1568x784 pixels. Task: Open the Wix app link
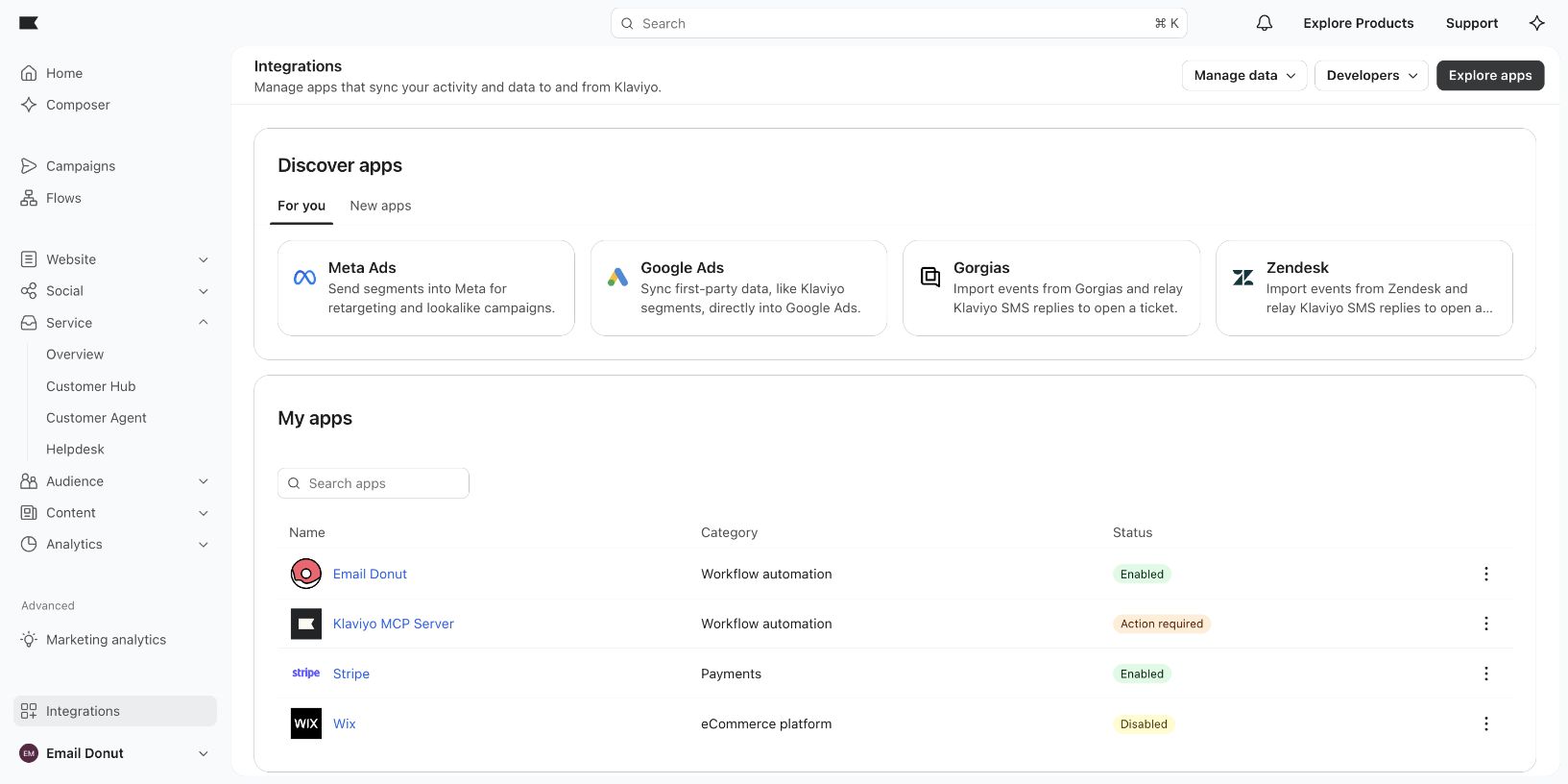click(x=344, y=723)
